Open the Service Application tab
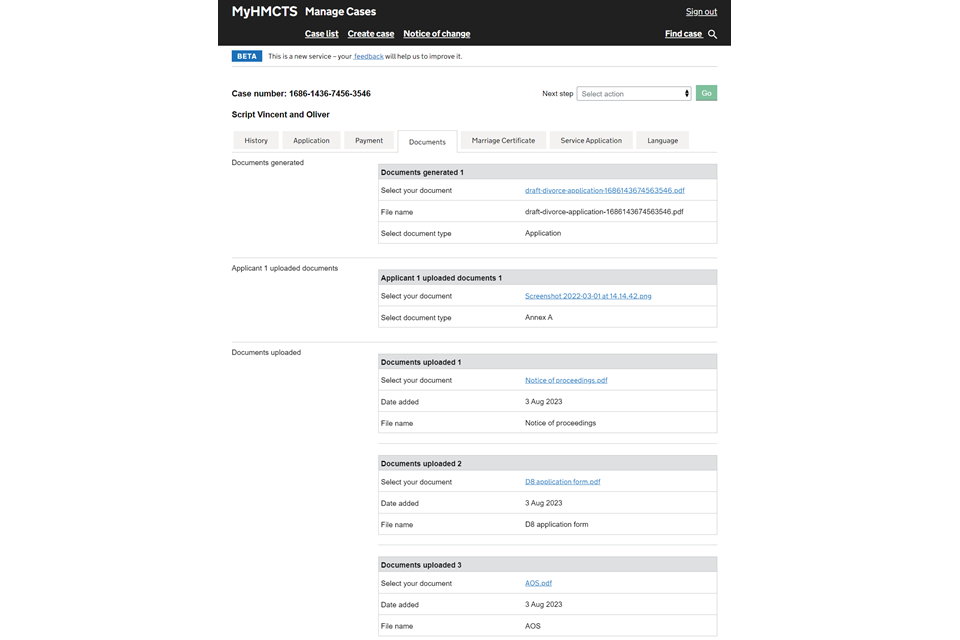This screenshot has height=640, width=960. (x=591, y=141)
